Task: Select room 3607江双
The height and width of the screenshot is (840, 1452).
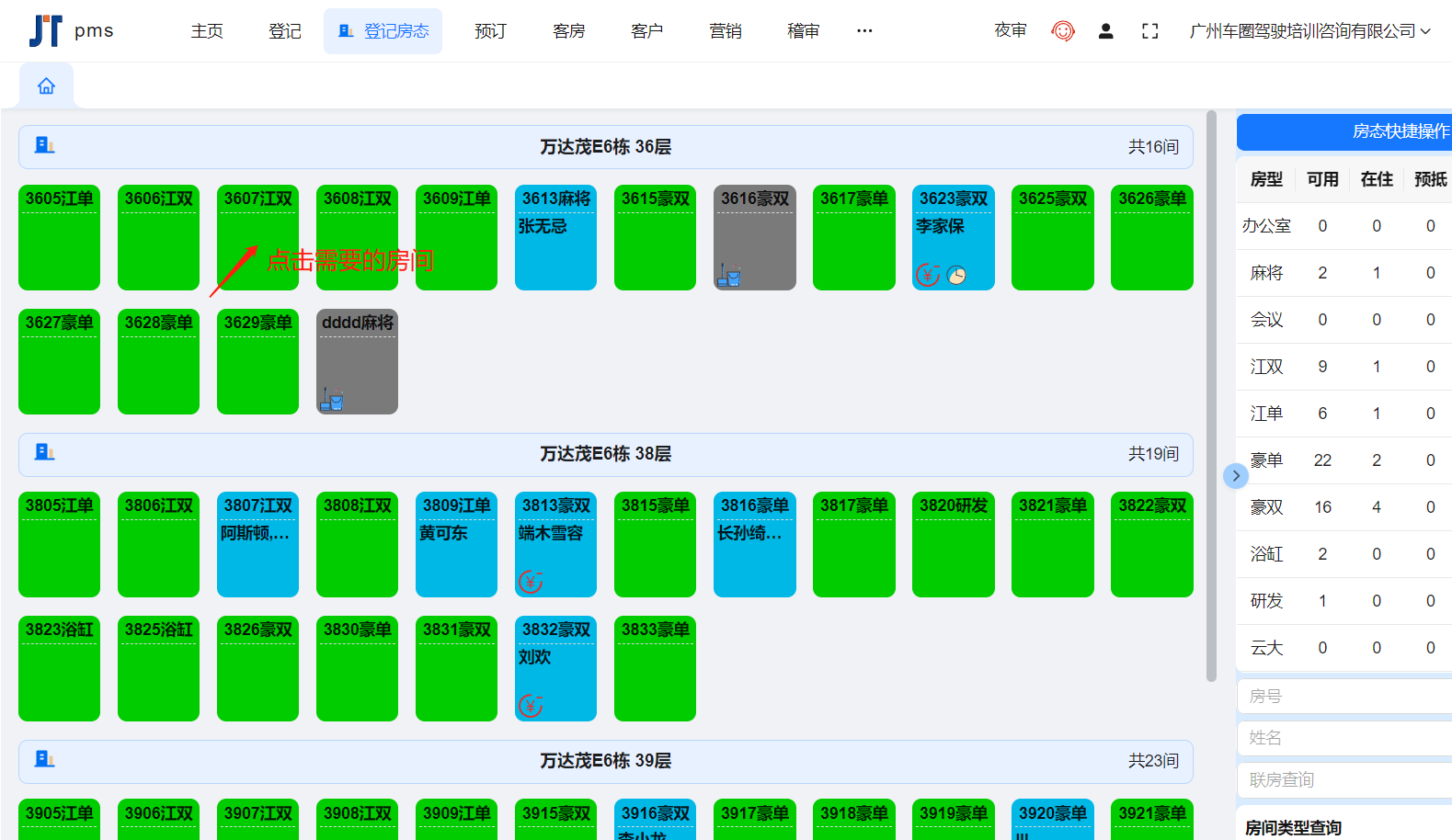Action: point(257,237)
